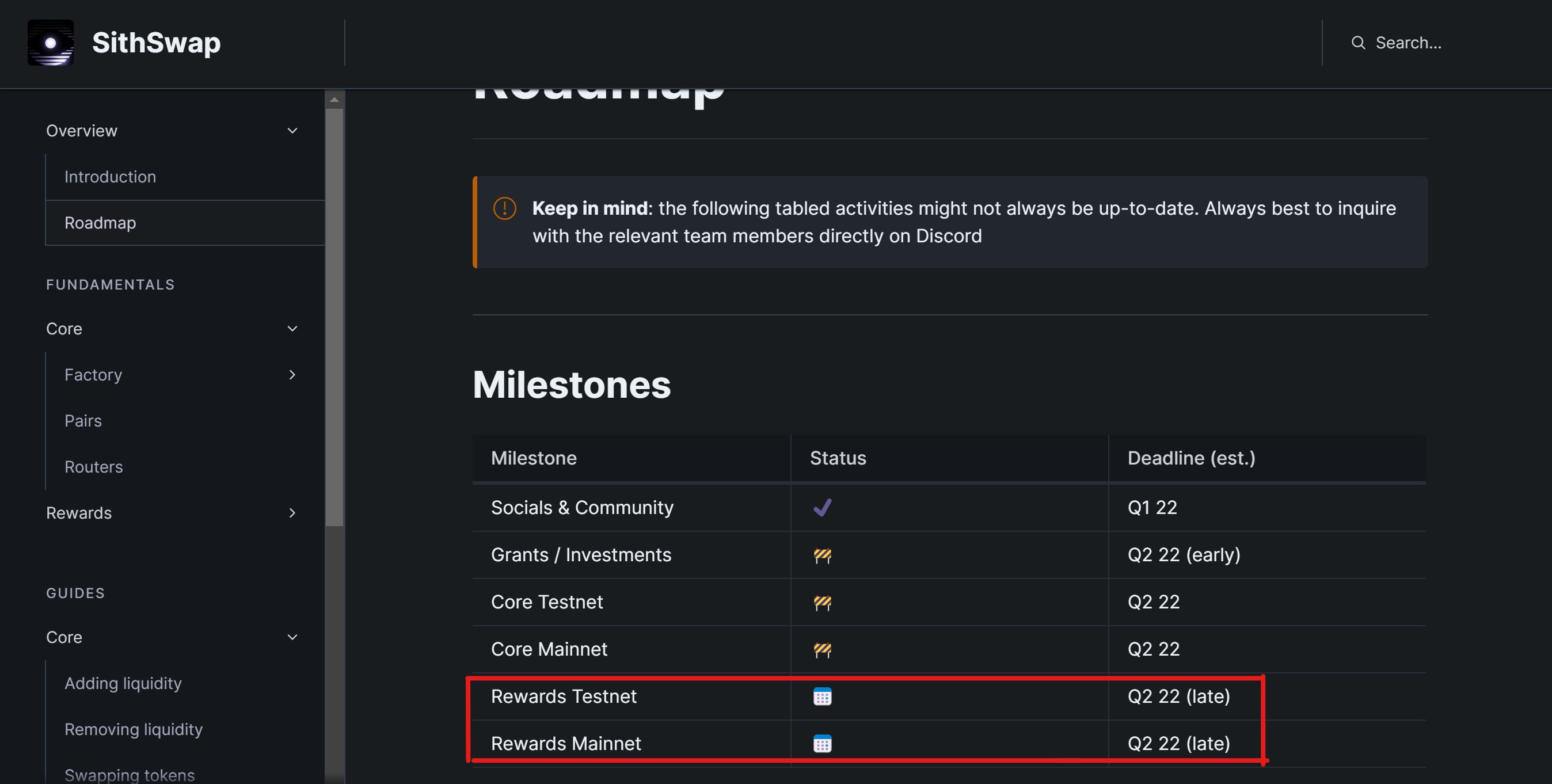Click the calendar icon for Rewards Testnet
Viewport: 1552px width, 784px height.
pos(823,697)
